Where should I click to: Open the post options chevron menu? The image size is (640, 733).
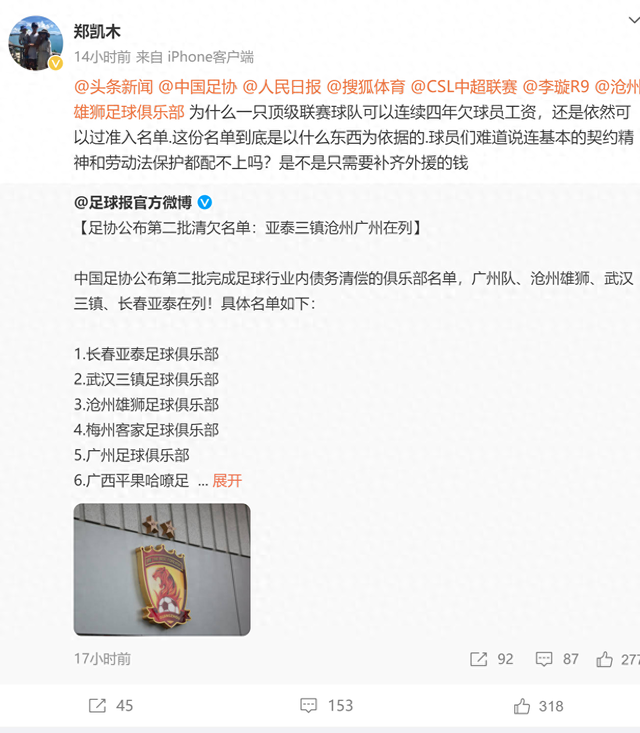(x=633, y=20)
